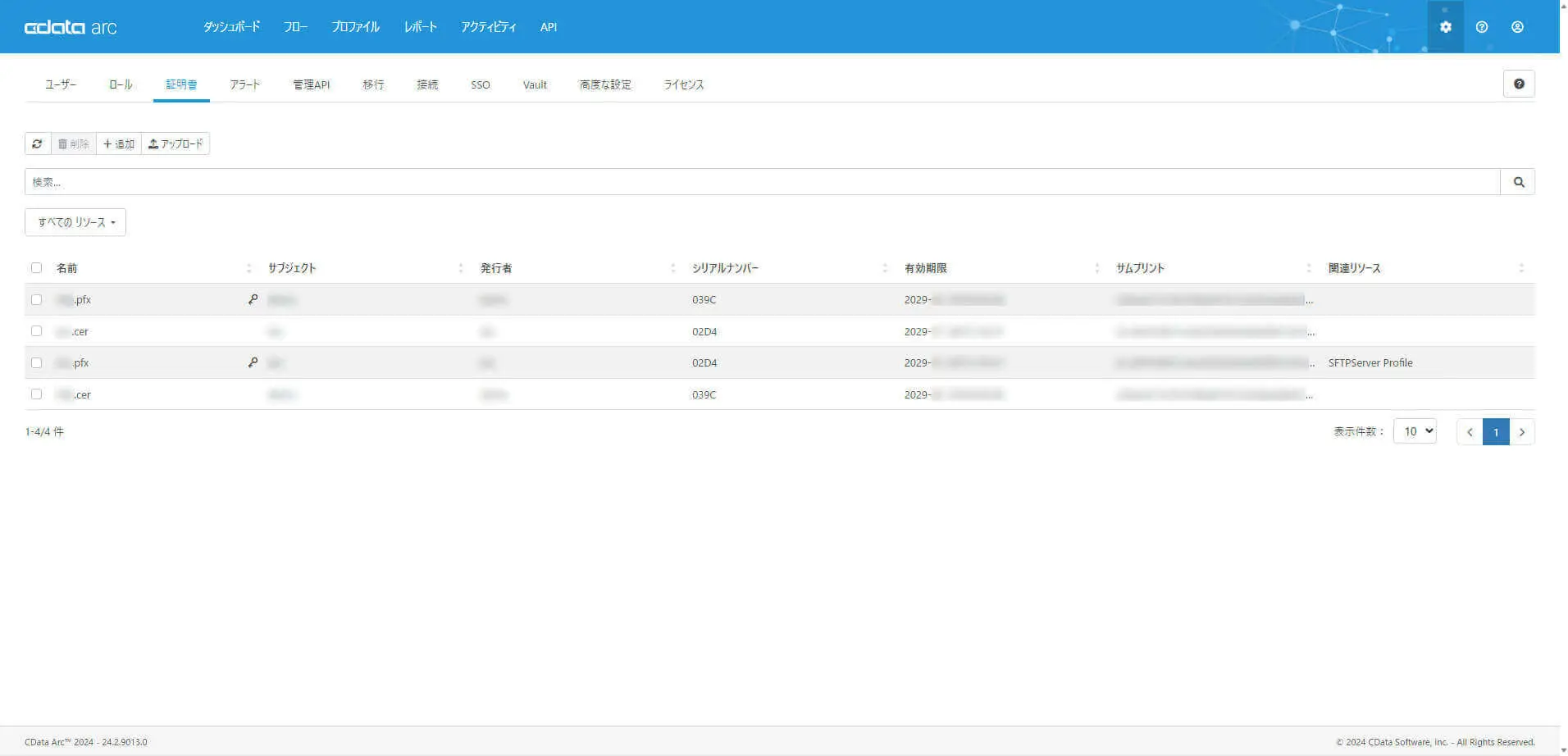This screenshot has width=1568, height=756.
Task: Open the settings gear icon in header
Action: 1445,27
